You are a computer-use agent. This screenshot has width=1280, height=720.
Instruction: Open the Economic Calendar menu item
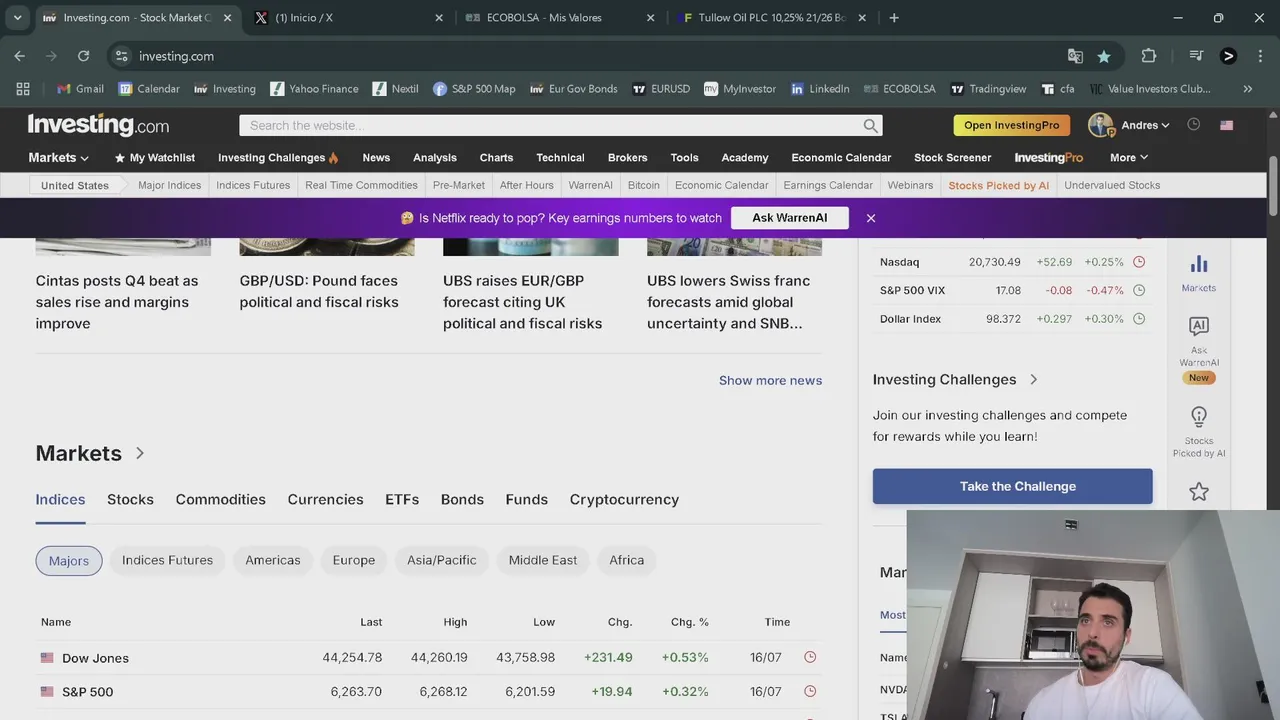click(841, 158)
